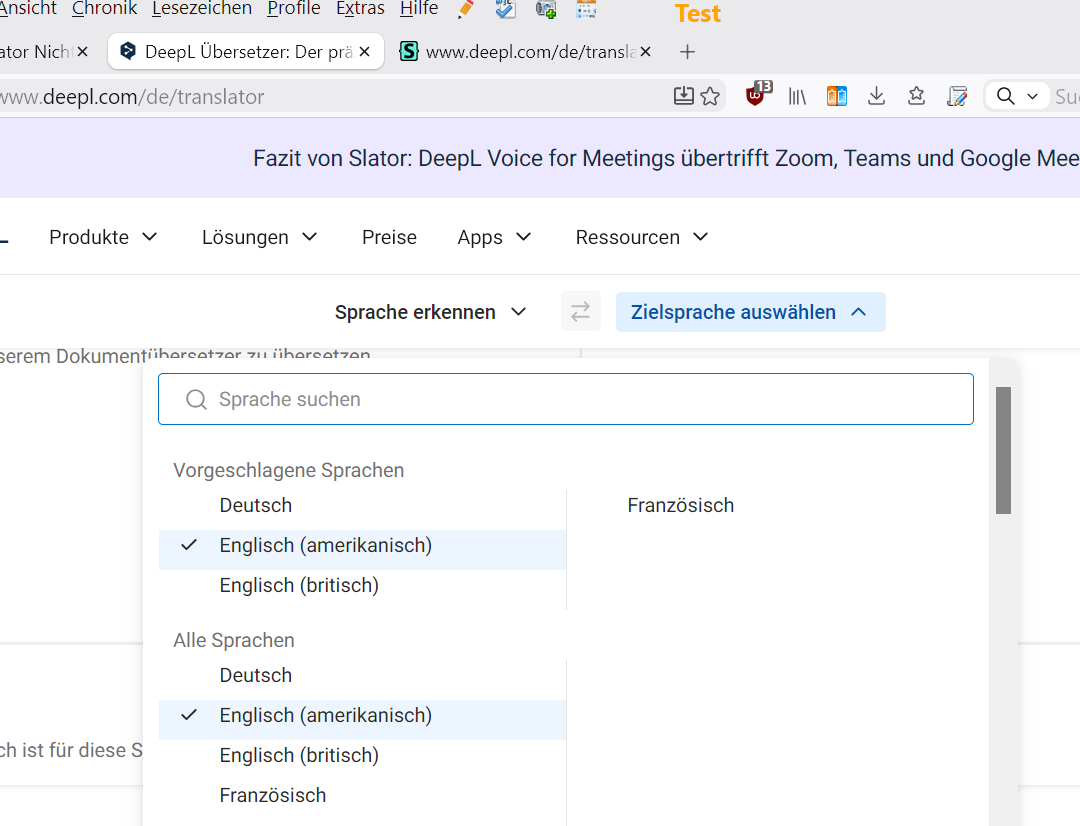Image resolution: width=1080 pixels, height=826 pixels.
Task: Open the library bookshelf icon
Action: pyautogui.click(x=797, y=96)
